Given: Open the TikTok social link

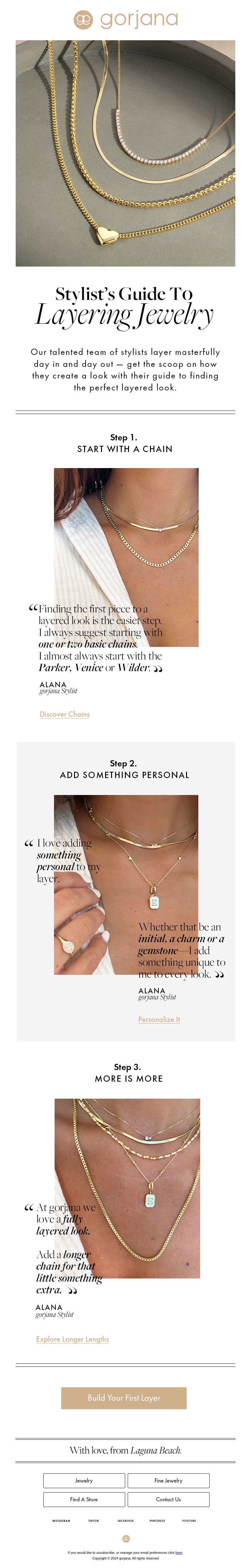Looking at the screenshot, I should click(93, 1521).
